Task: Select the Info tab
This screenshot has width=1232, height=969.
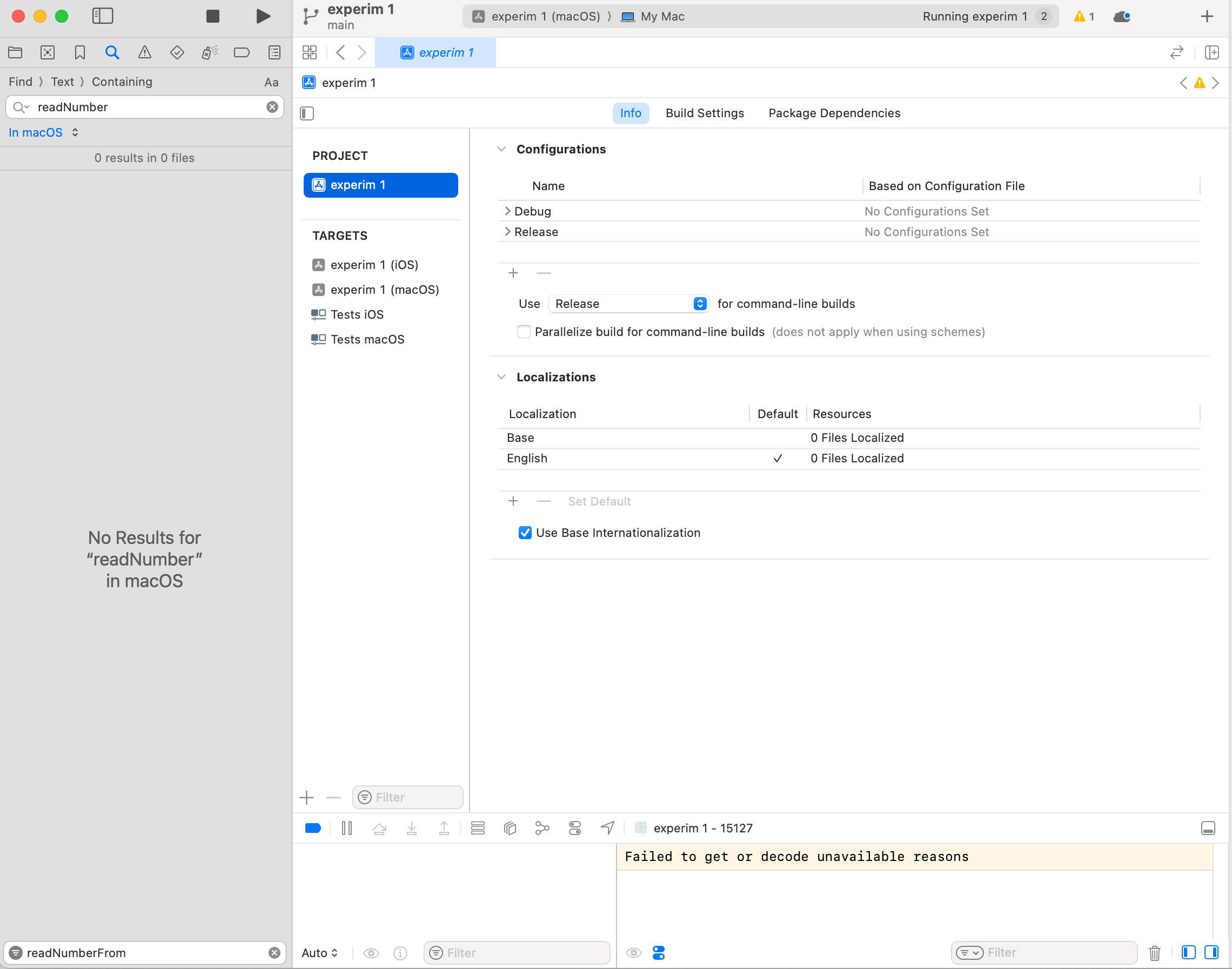Action: click(x=631, y=113)
